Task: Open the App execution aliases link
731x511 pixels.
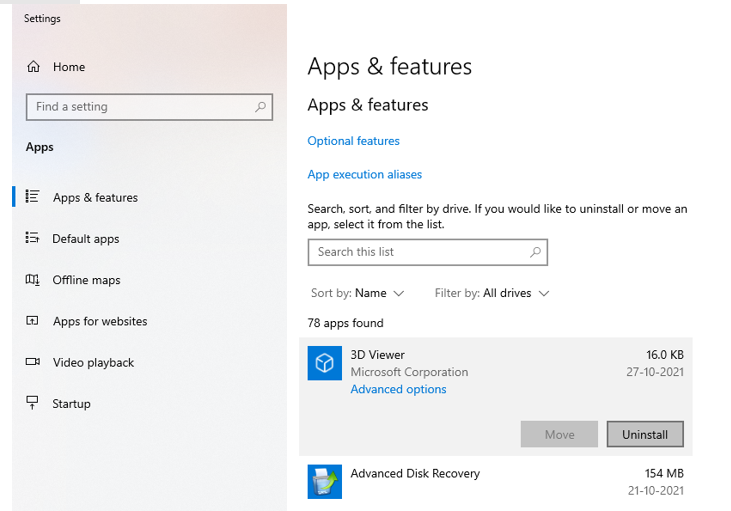Action: coord(365,174)
